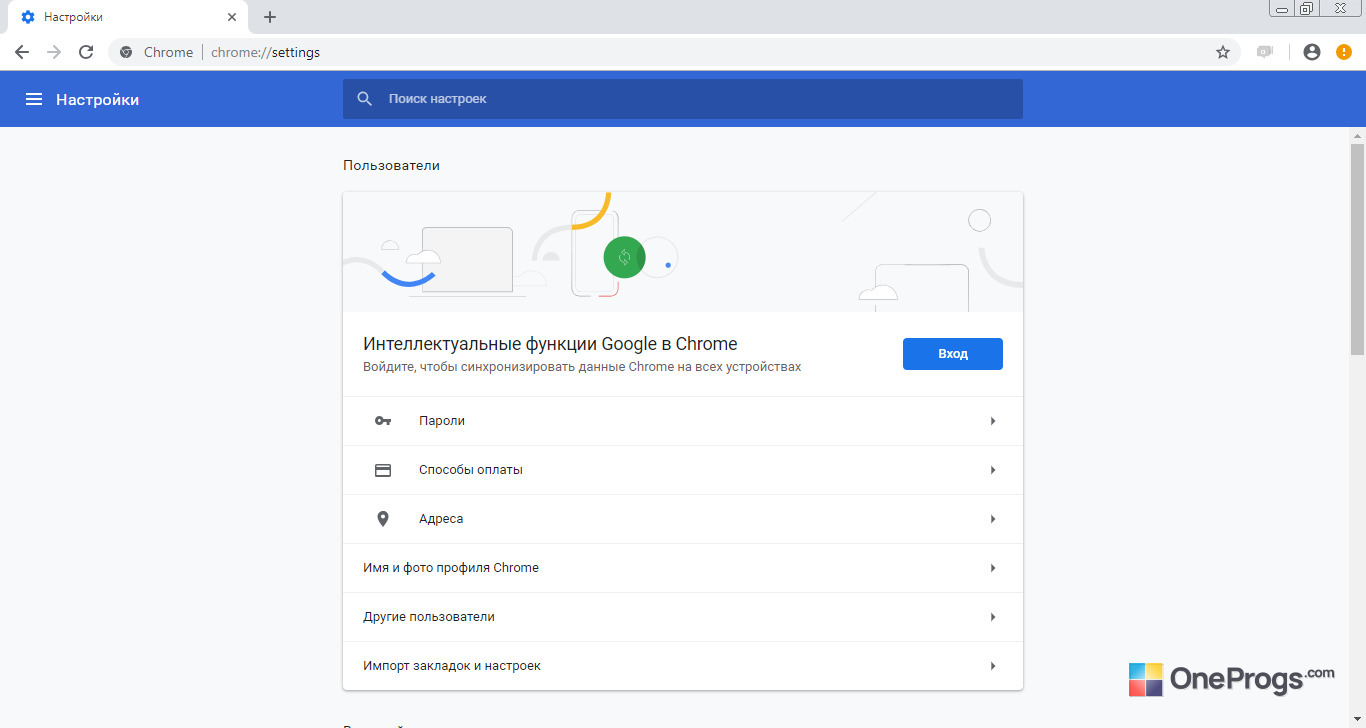This screenshot has height=728, width=1366.
Task: Reload the settings page
Action: 86,52
